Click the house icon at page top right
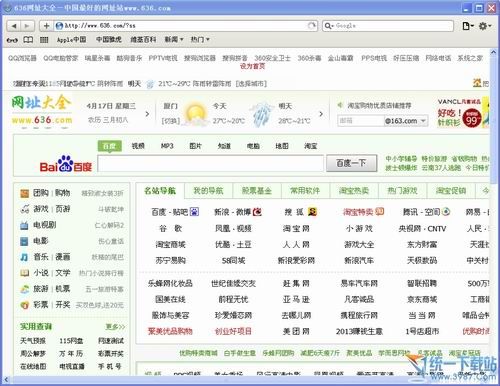500x386 pixels. coord(477,83)
